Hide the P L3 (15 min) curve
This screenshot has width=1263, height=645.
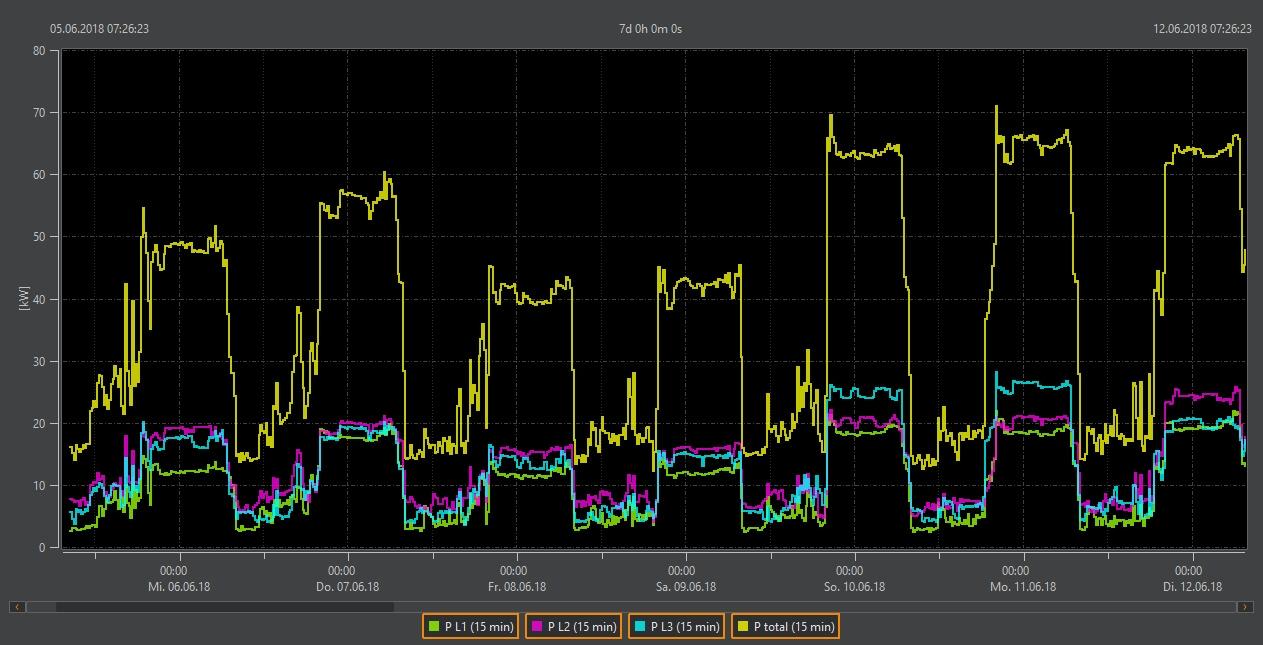[x=676, y=627]
